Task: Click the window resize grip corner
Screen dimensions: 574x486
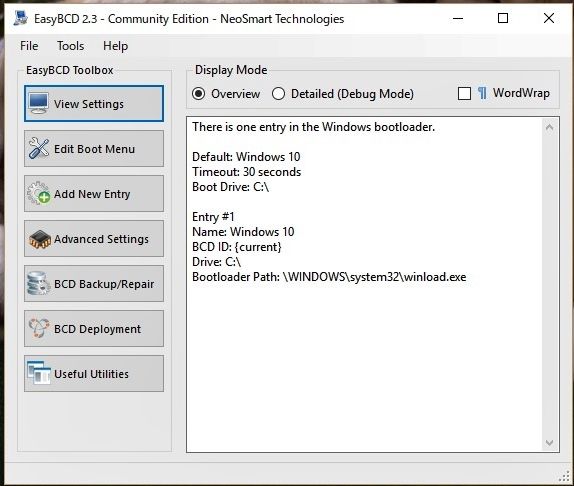Action: [x=565, y=476]
